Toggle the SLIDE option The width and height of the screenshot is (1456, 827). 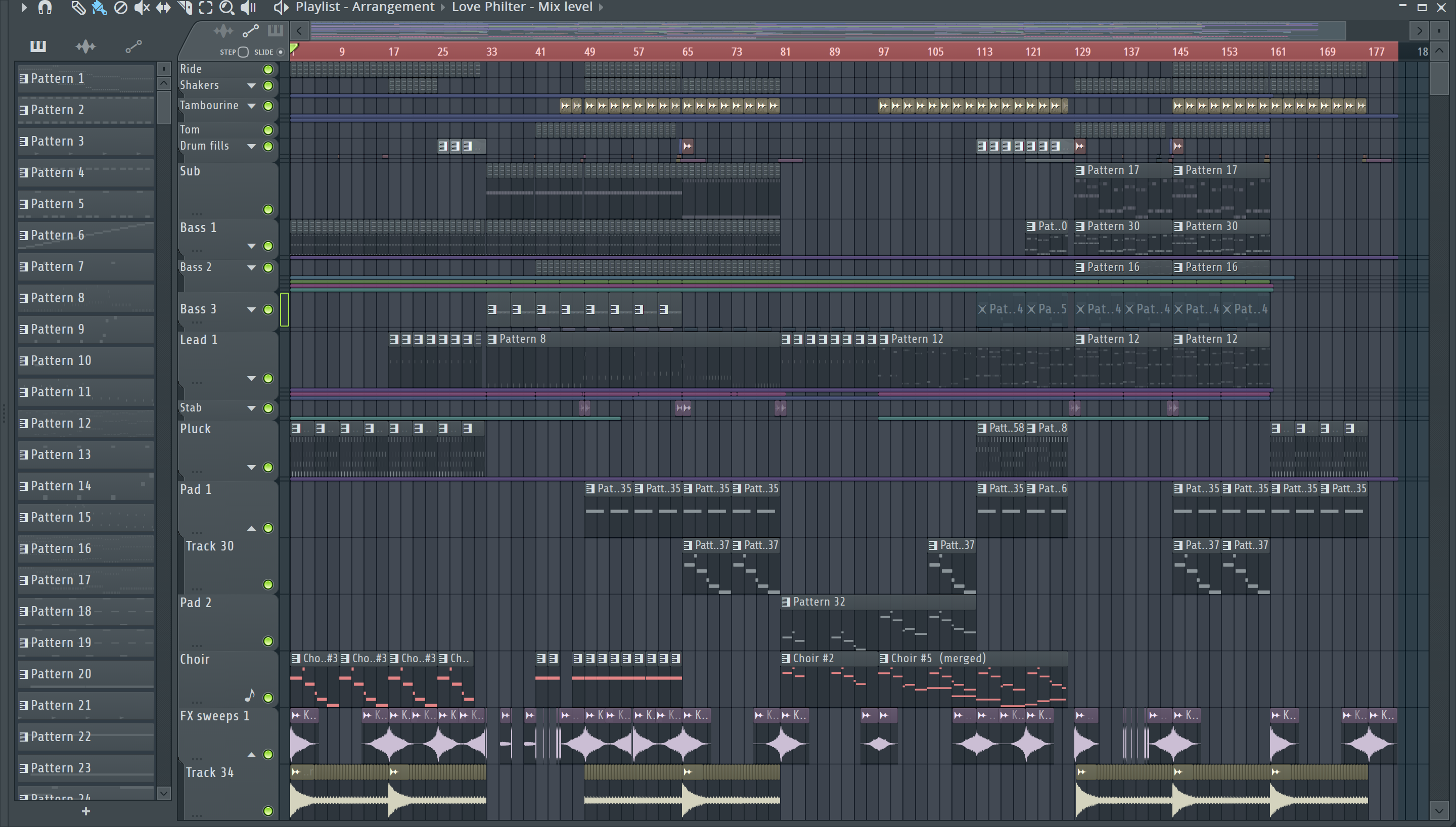pos(280,52)
